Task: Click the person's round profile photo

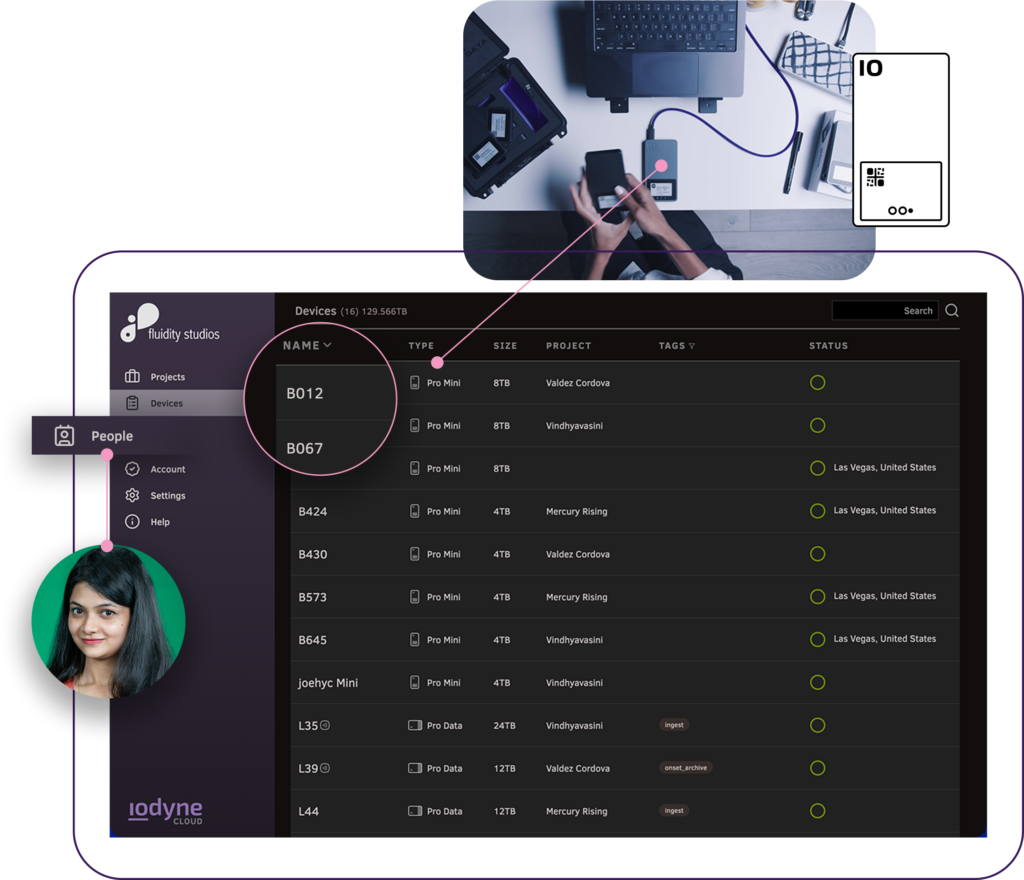Action: (x=108, y=621)
